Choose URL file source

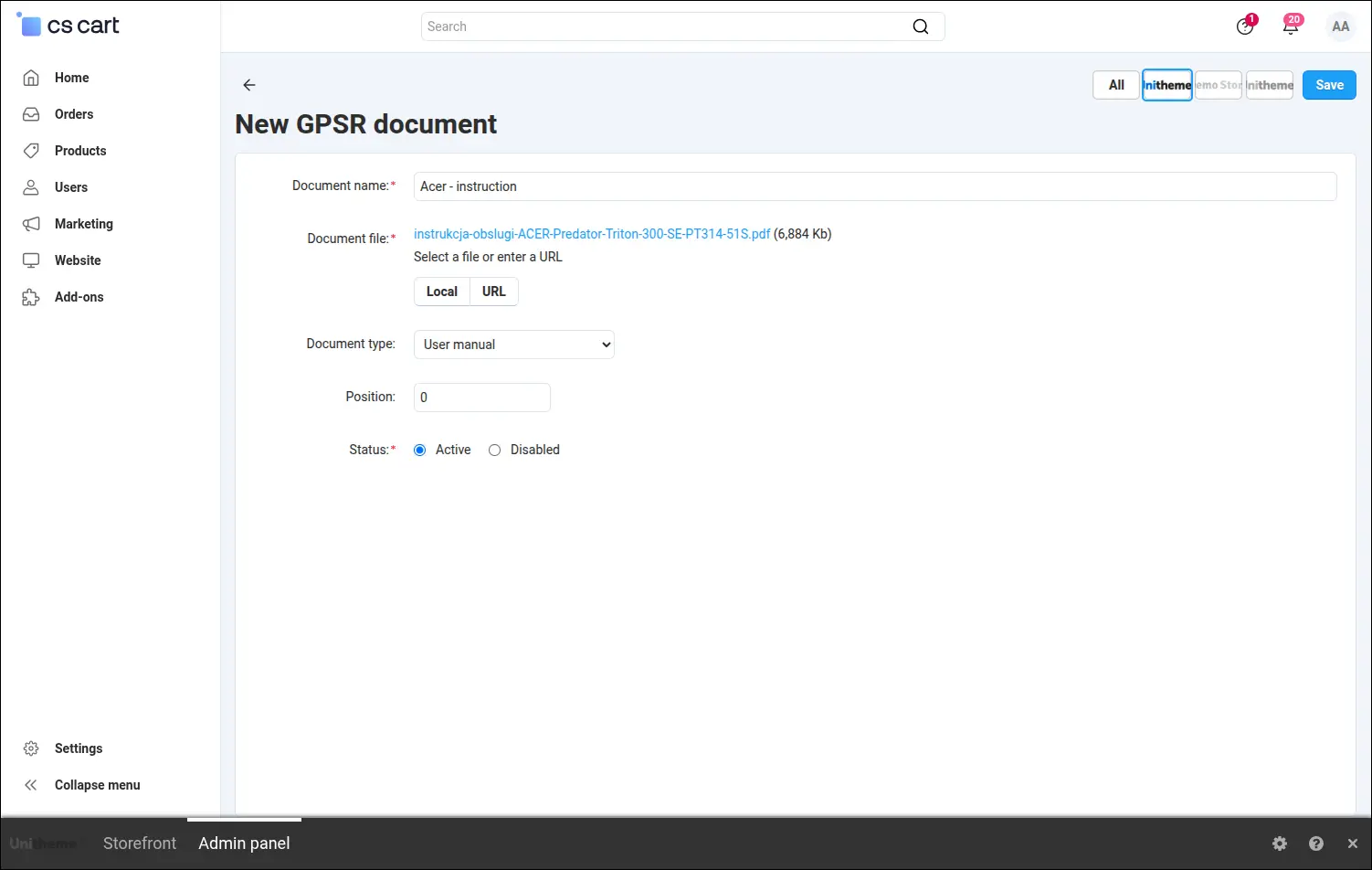coord(494,292)
